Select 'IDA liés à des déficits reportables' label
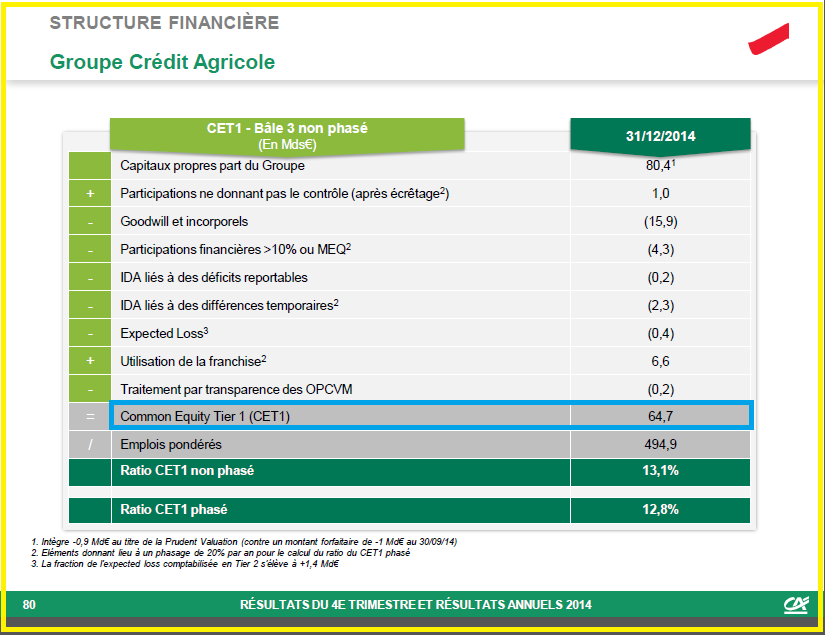Image resolution: width=825 pixels, height=635 pixels. 214,277
